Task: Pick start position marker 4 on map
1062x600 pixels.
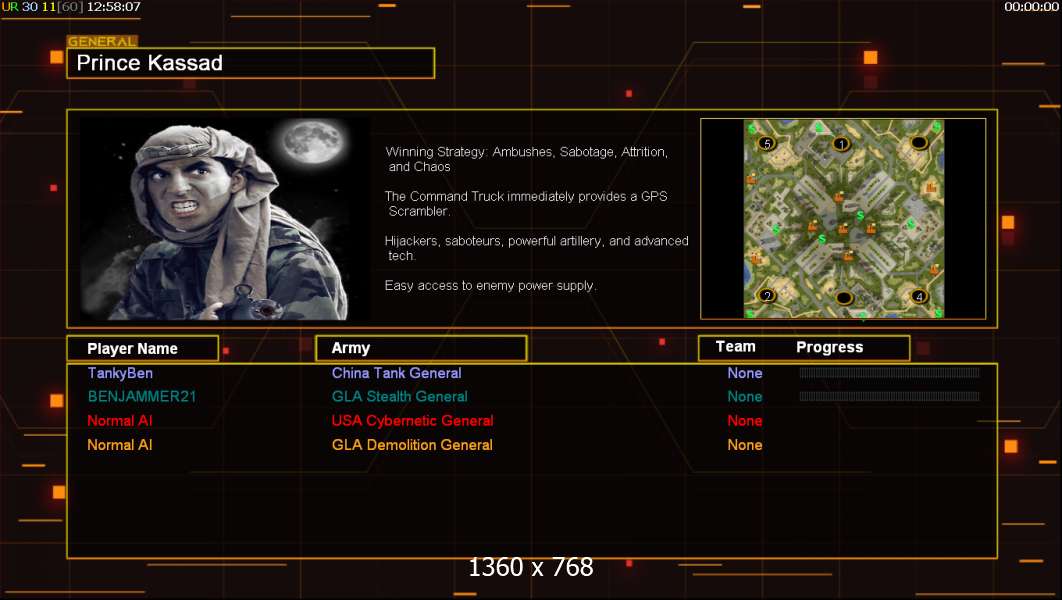Action: point(919,296)
